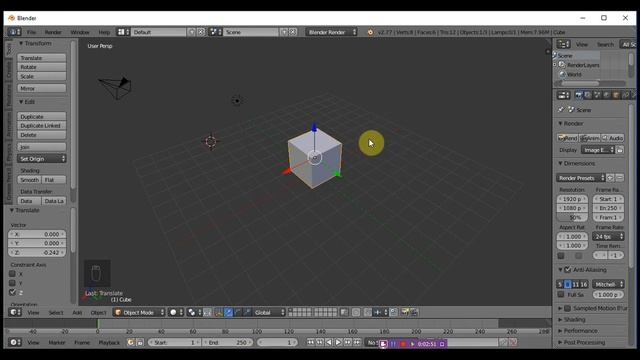Click the Blender logo icon in the info header
Image resolution: width=640 pixels, height=360 pixels.
(370, 32)
